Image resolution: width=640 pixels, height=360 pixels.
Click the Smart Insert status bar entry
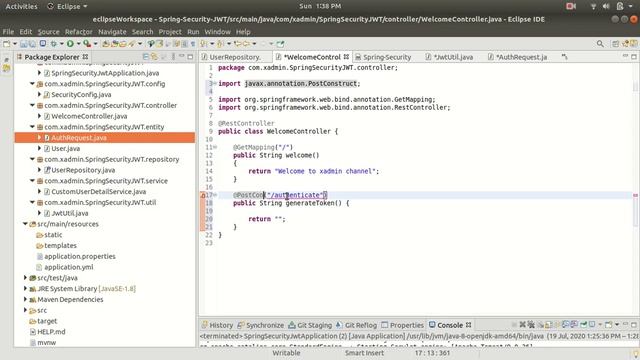point(364,353)
